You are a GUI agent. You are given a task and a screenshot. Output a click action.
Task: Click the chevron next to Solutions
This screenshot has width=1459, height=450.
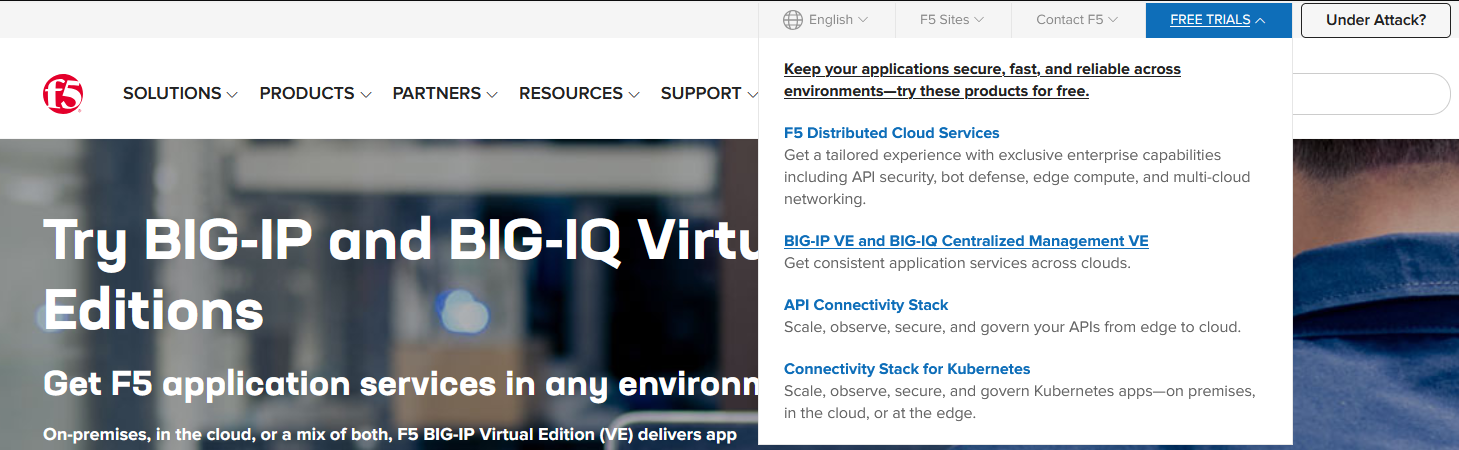[x=232, y=95]
